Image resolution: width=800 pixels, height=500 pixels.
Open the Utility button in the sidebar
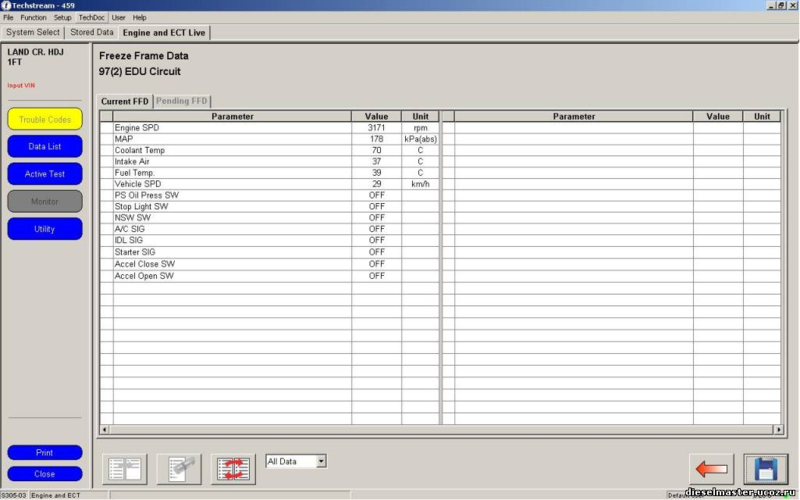click(x=45, y=229)
